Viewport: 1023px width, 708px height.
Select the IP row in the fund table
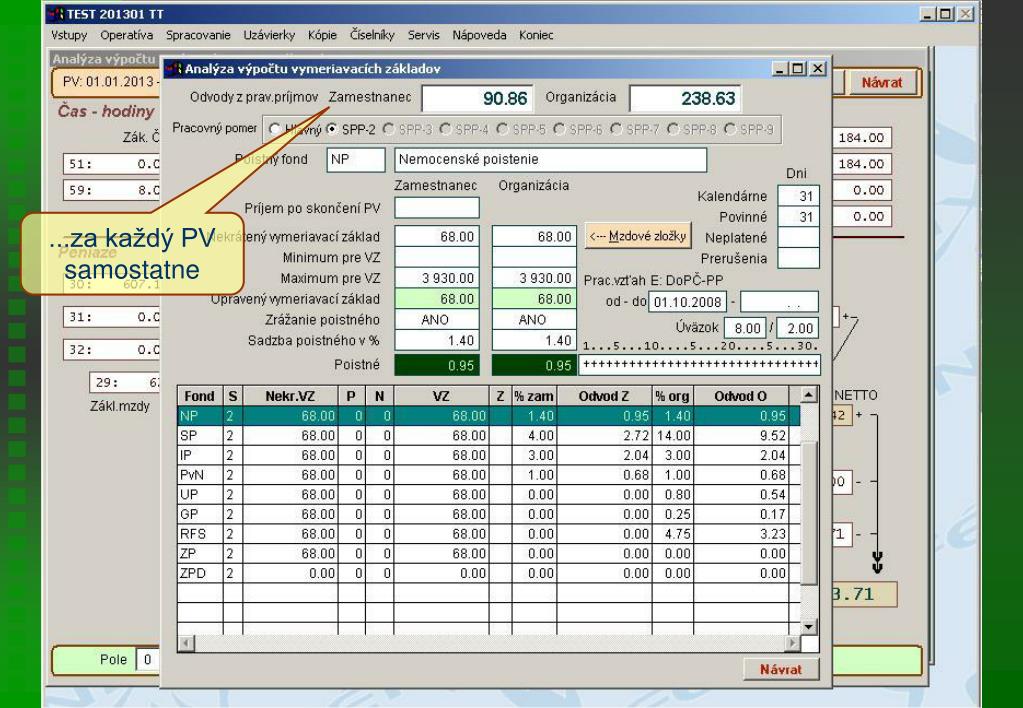point(489,455)
